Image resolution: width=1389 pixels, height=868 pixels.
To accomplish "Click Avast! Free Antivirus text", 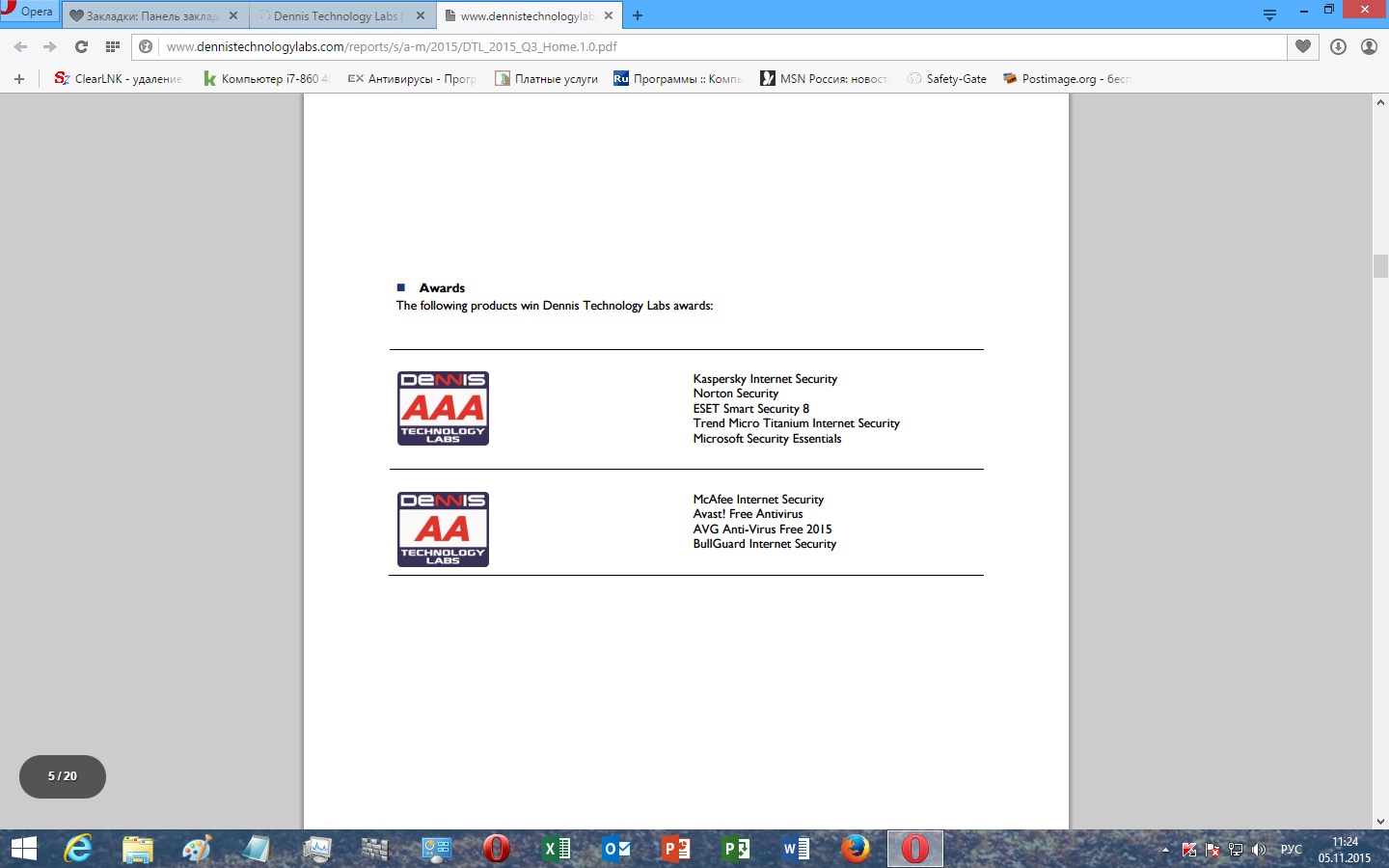I will [748, 514].
